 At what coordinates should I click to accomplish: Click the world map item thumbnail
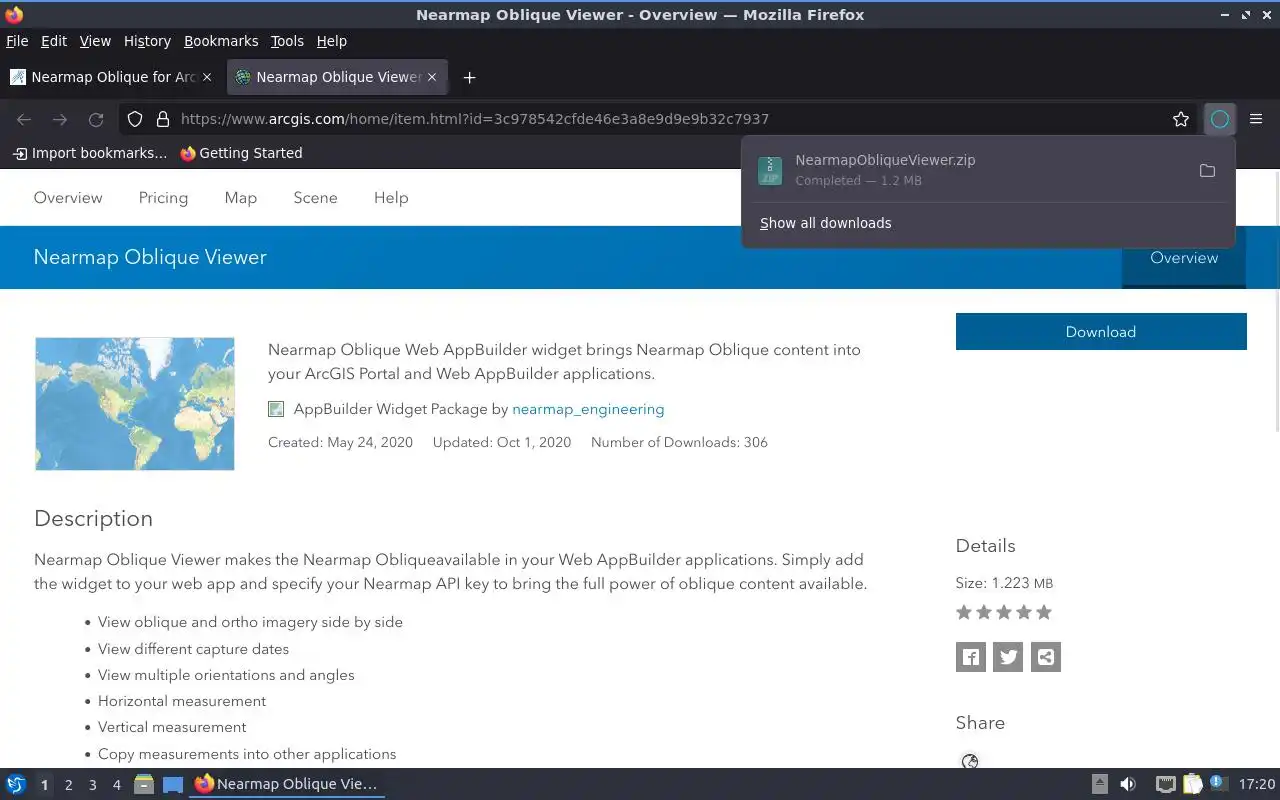click(135, 404)
